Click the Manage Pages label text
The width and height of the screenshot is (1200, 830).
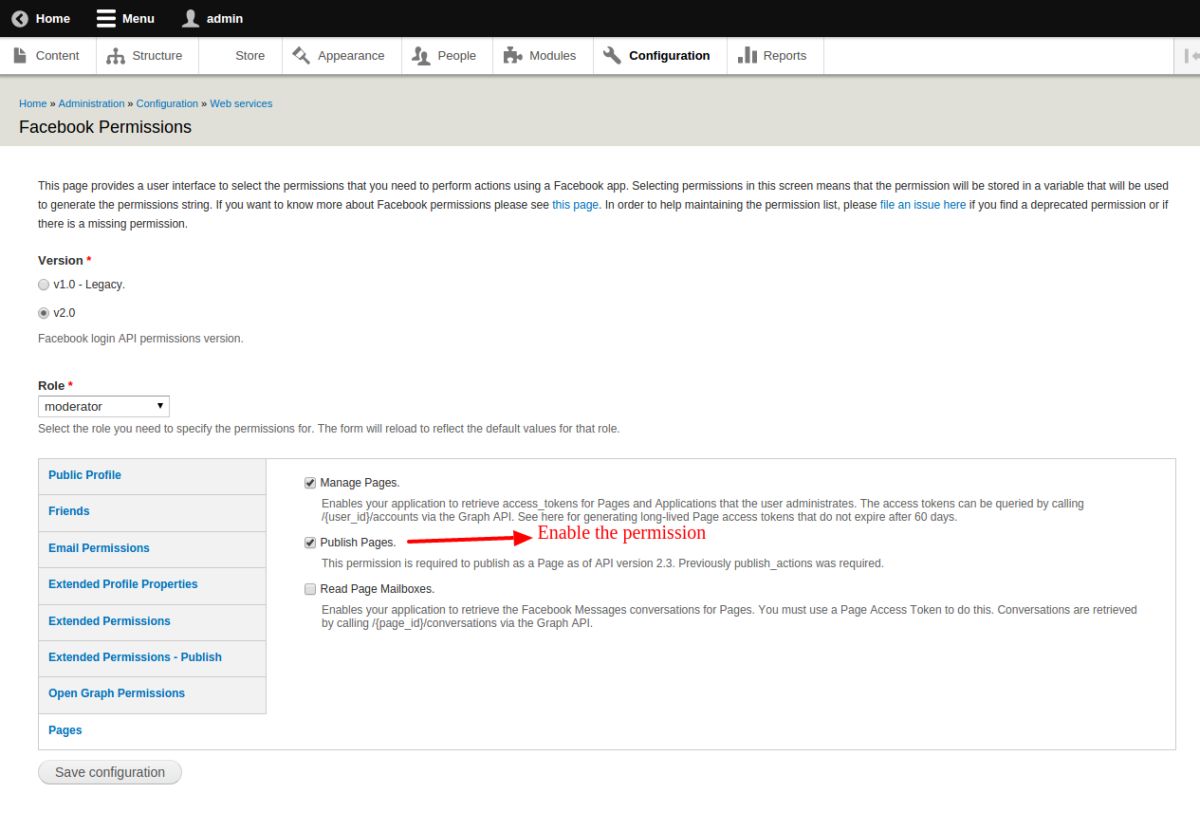tap(360, 483)
